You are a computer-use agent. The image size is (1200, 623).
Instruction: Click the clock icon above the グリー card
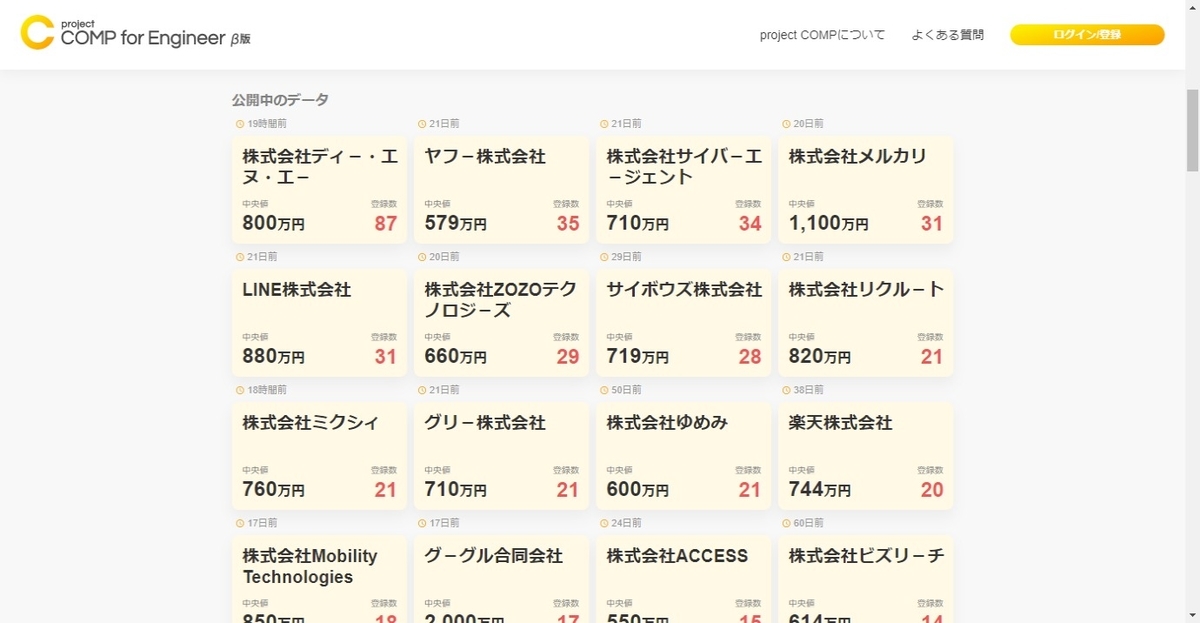coord(422,390)
